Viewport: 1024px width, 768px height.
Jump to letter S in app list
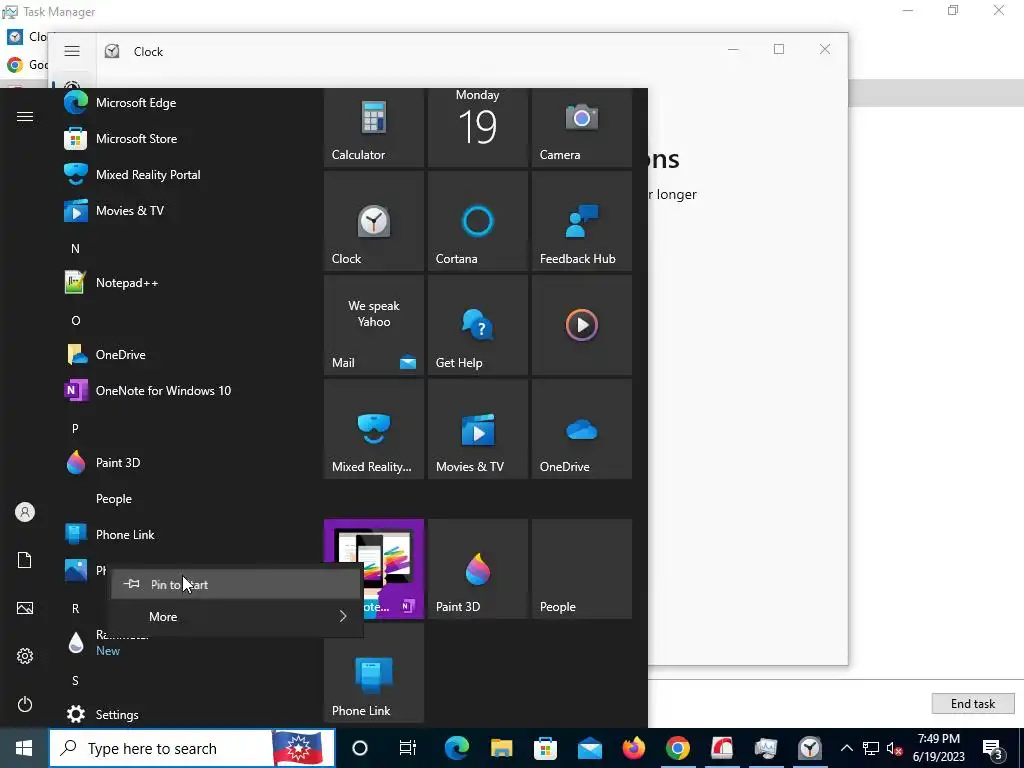tap(75, 680)
